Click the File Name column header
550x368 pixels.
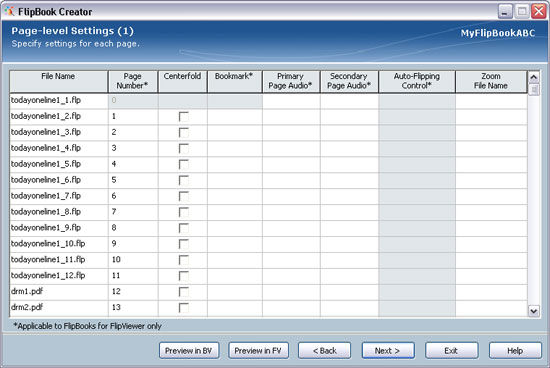point(58,82)
